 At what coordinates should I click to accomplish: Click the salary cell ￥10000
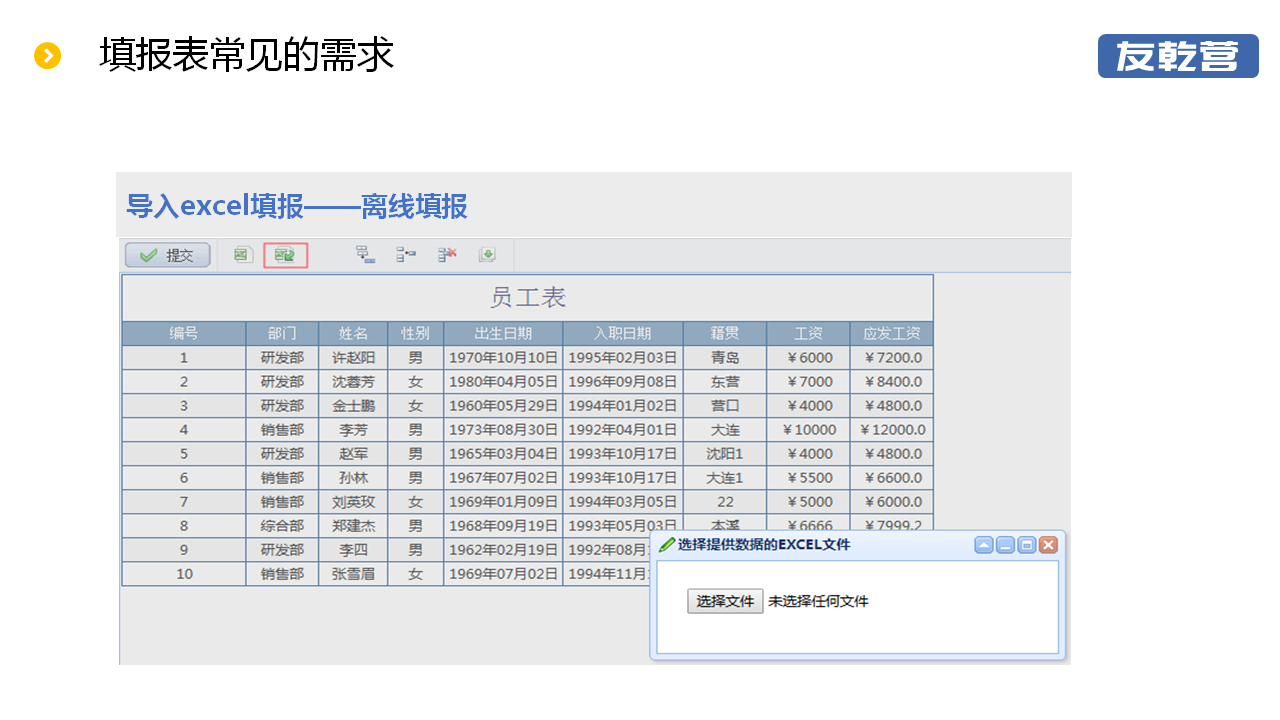(x=808, y=430)
